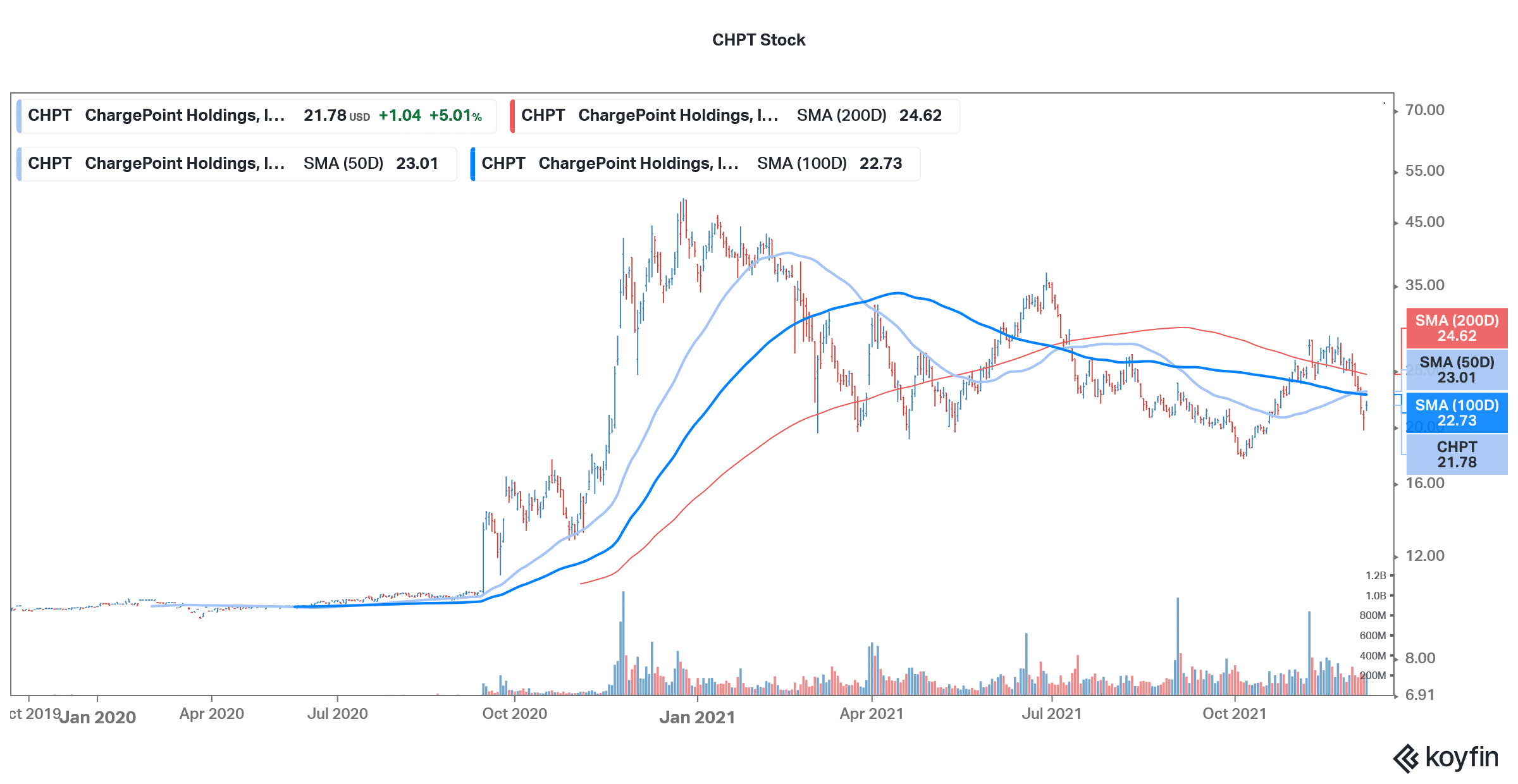The image size is (1518, 784).
Task: Click the 8.00 price axis label
Action: (x=1420, y=658)
